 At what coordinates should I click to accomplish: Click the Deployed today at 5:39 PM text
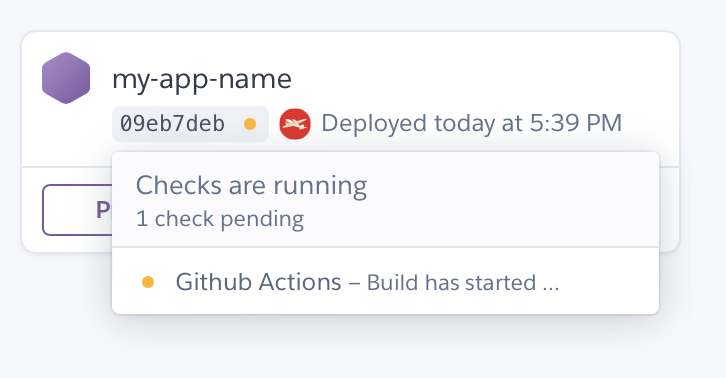tap(471, 124)
